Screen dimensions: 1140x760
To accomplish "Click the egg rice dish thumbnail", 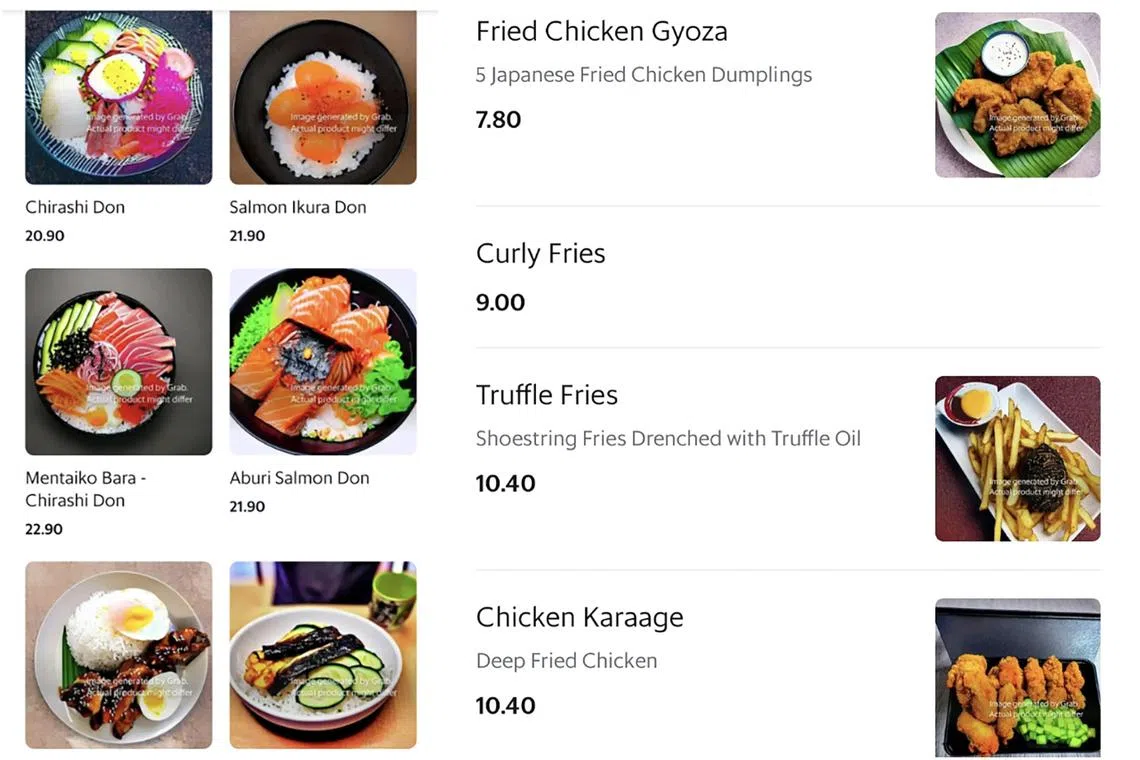I will pyautogui.click(x=118, y=655).
